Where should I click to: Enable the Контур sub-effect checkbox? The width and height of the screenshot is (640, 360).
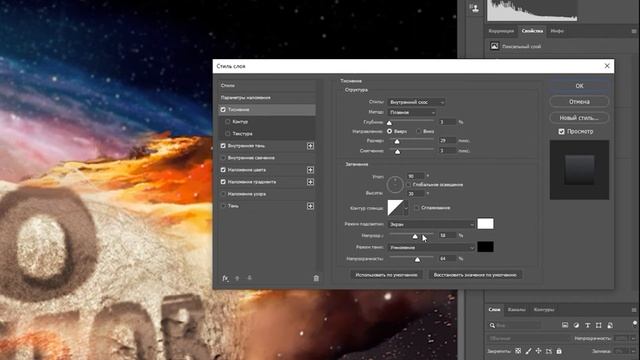click(x=227, y=122)
